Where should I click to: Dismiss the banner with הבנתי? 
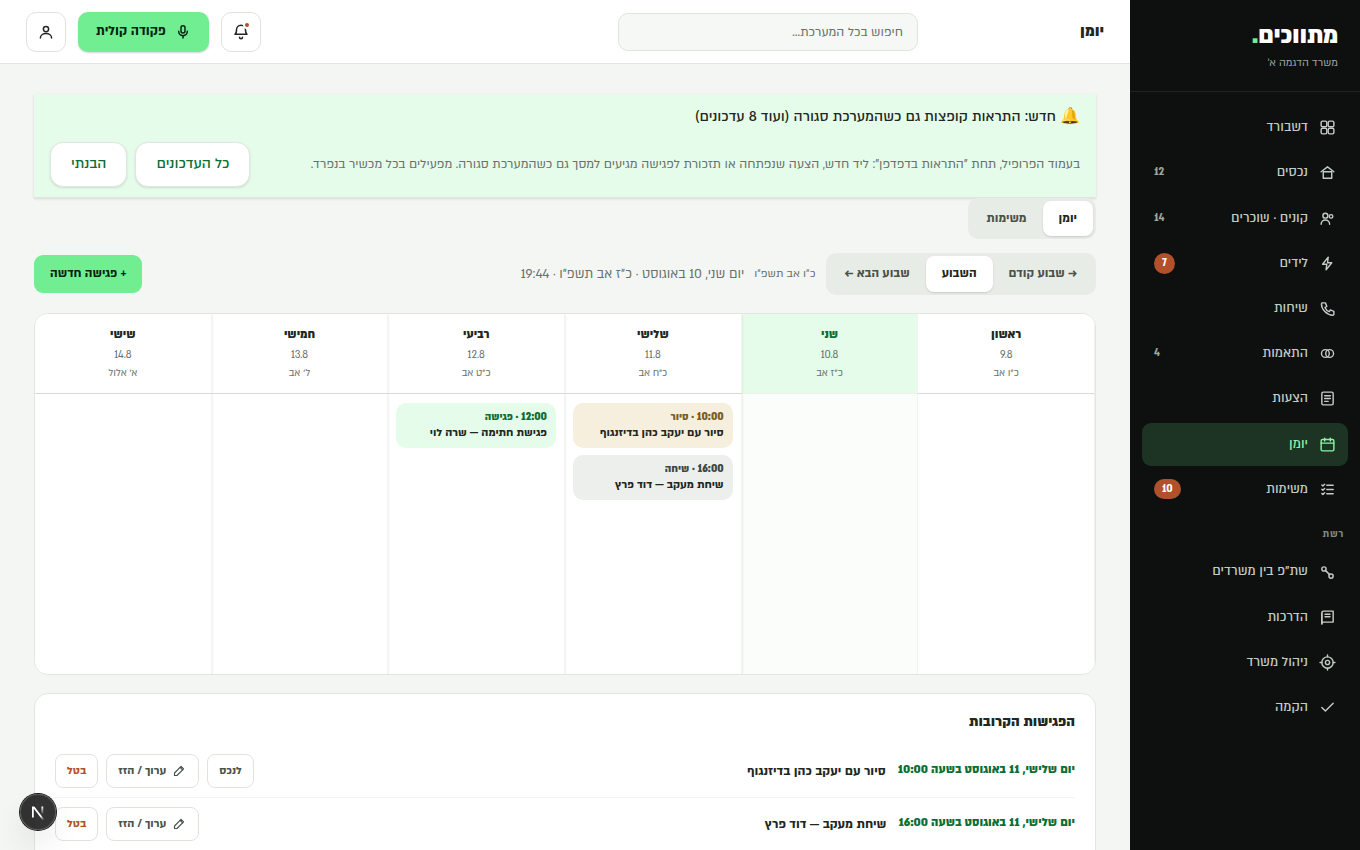point(89,164)
